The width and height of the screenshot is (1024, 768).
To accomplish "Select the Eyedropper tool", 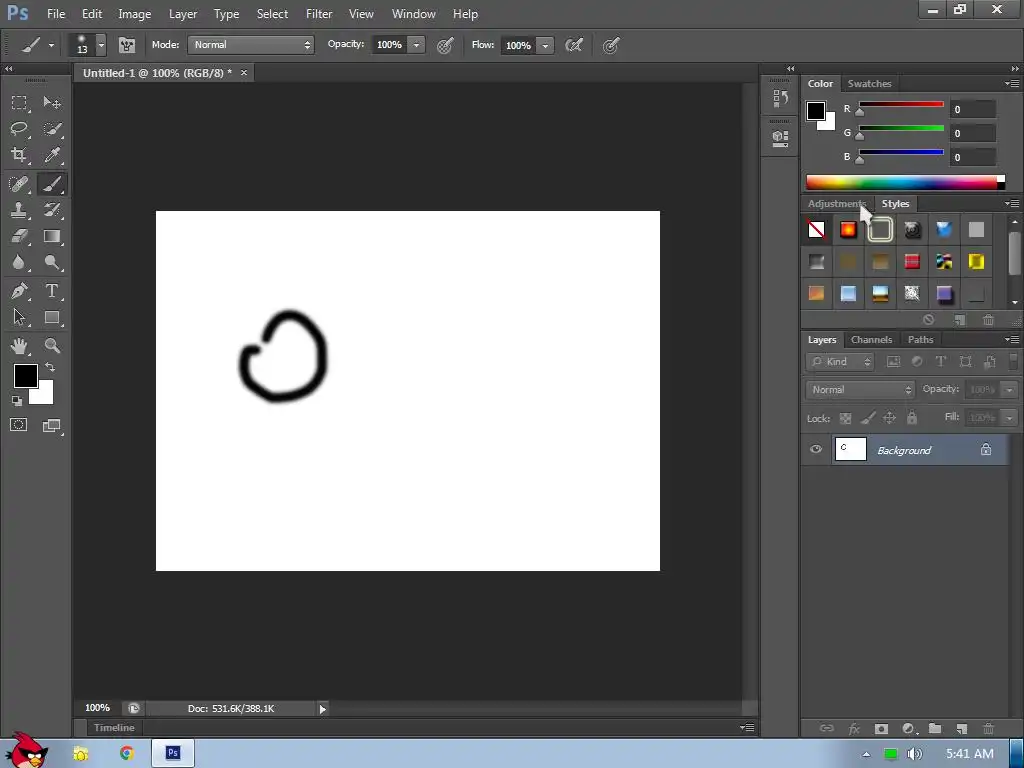I will pyautogui.click(x=52, y=155).
